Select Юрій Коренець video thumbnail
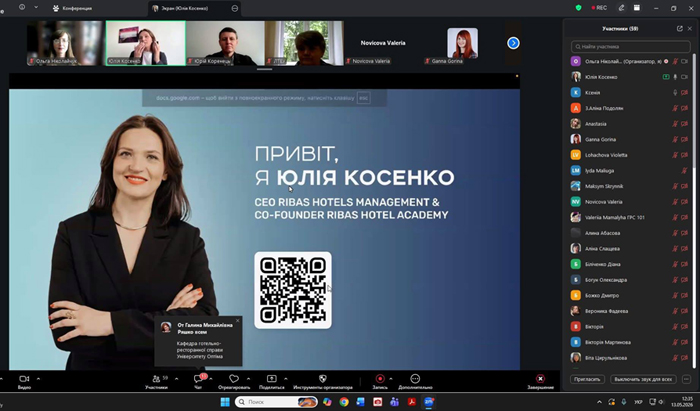Image resolution: width=700 pixels, height=411 pixels. pos(225,43)
